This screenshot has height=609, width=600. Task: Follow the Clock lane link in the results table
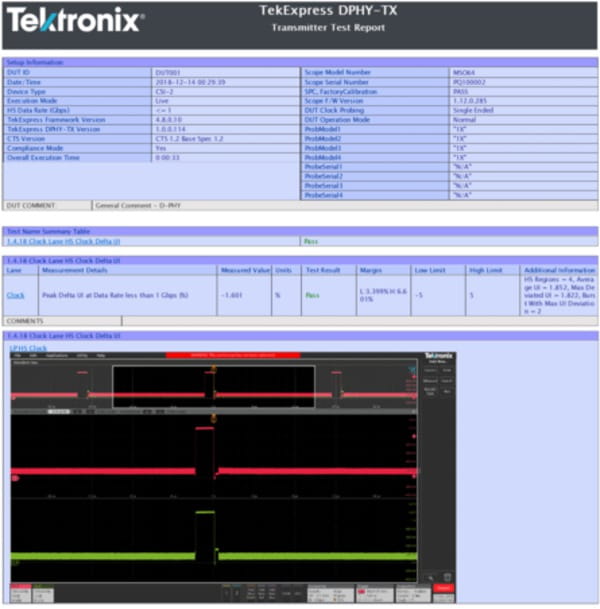[16, 295]
